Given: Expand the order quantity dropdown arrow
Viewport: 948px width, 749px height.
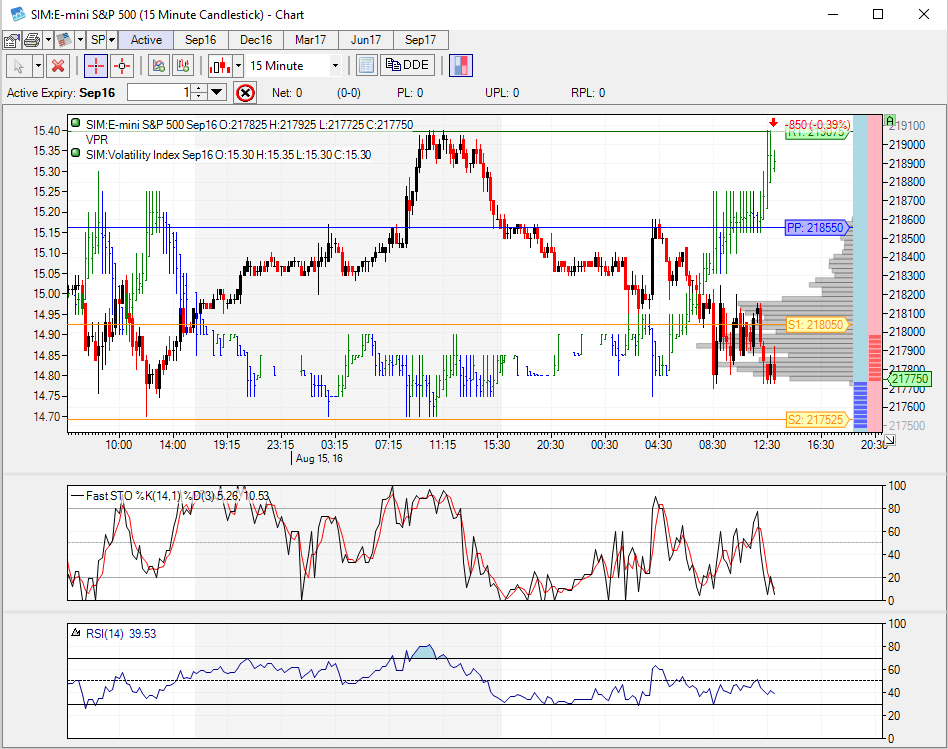Looking at the screenshot, I should click(217, 93).
